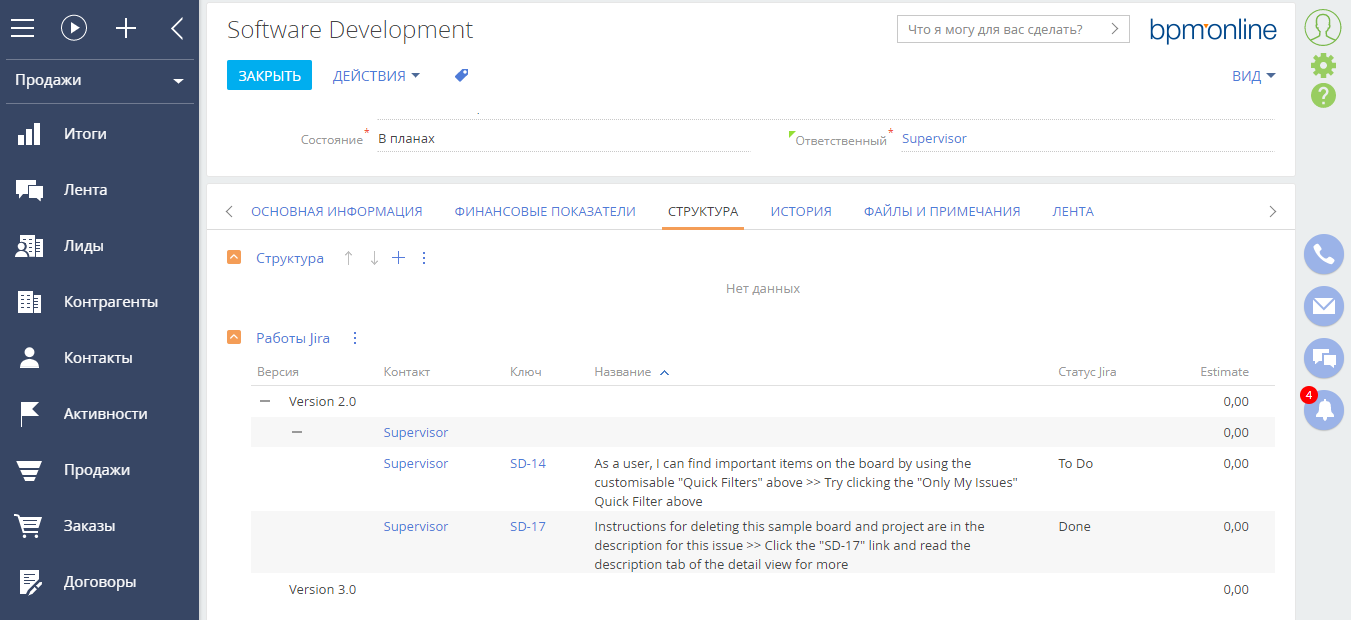
Task: Open the email panel icon
Action: pos(1324,306)
